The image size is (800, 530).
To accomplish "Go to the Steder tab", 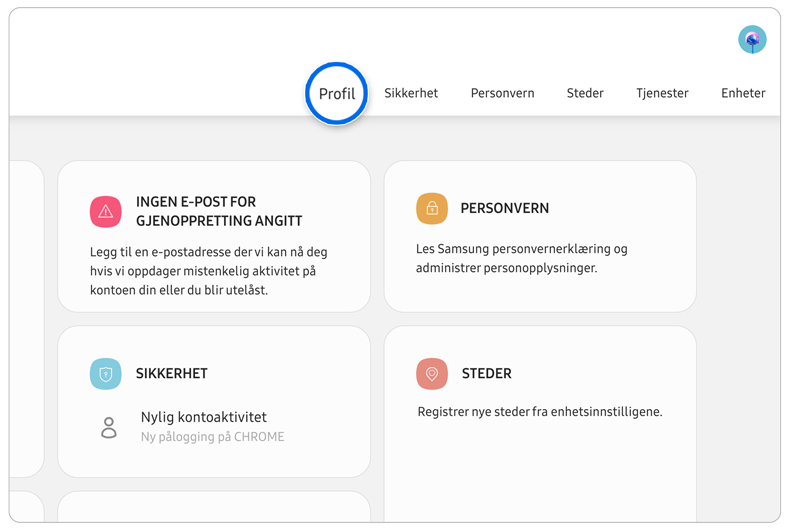I will point(585,93).
